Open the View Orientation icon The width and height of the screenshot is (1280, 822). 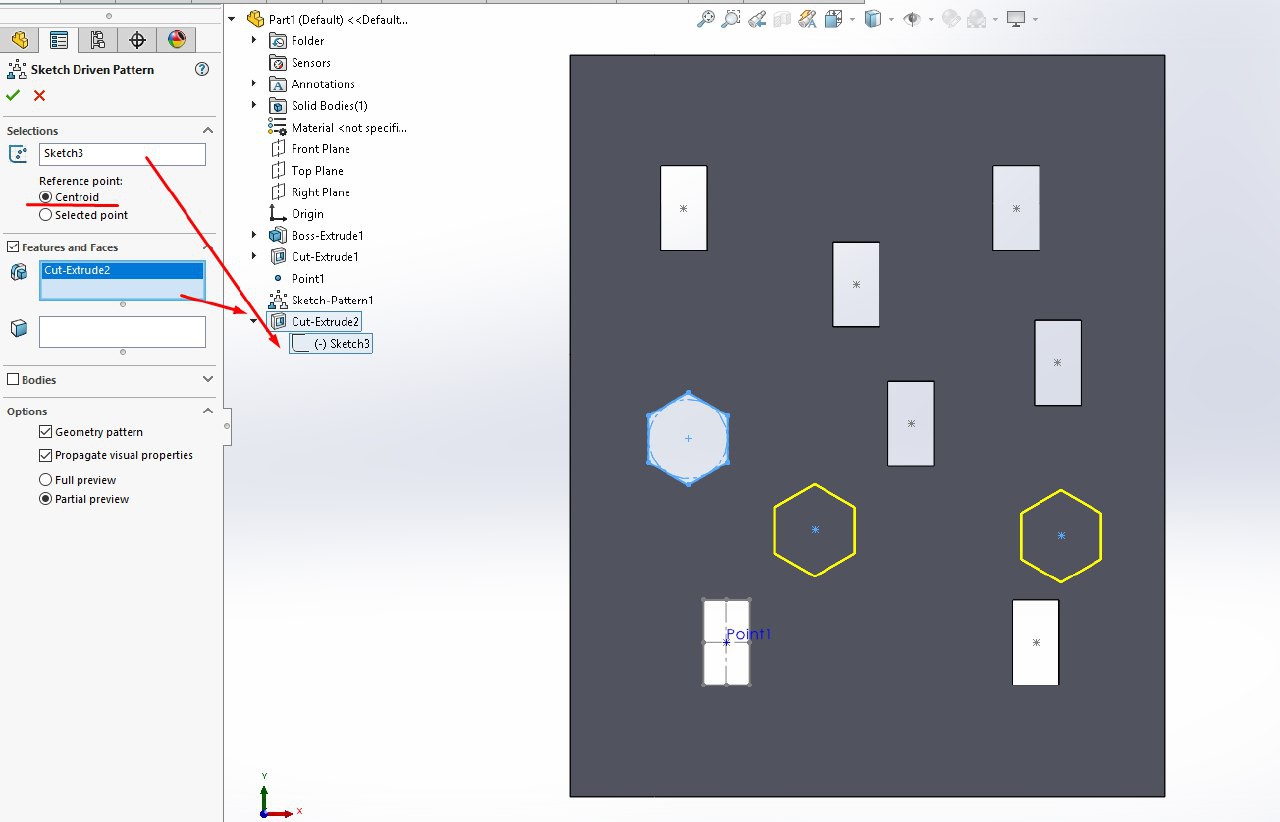(834, 19)
